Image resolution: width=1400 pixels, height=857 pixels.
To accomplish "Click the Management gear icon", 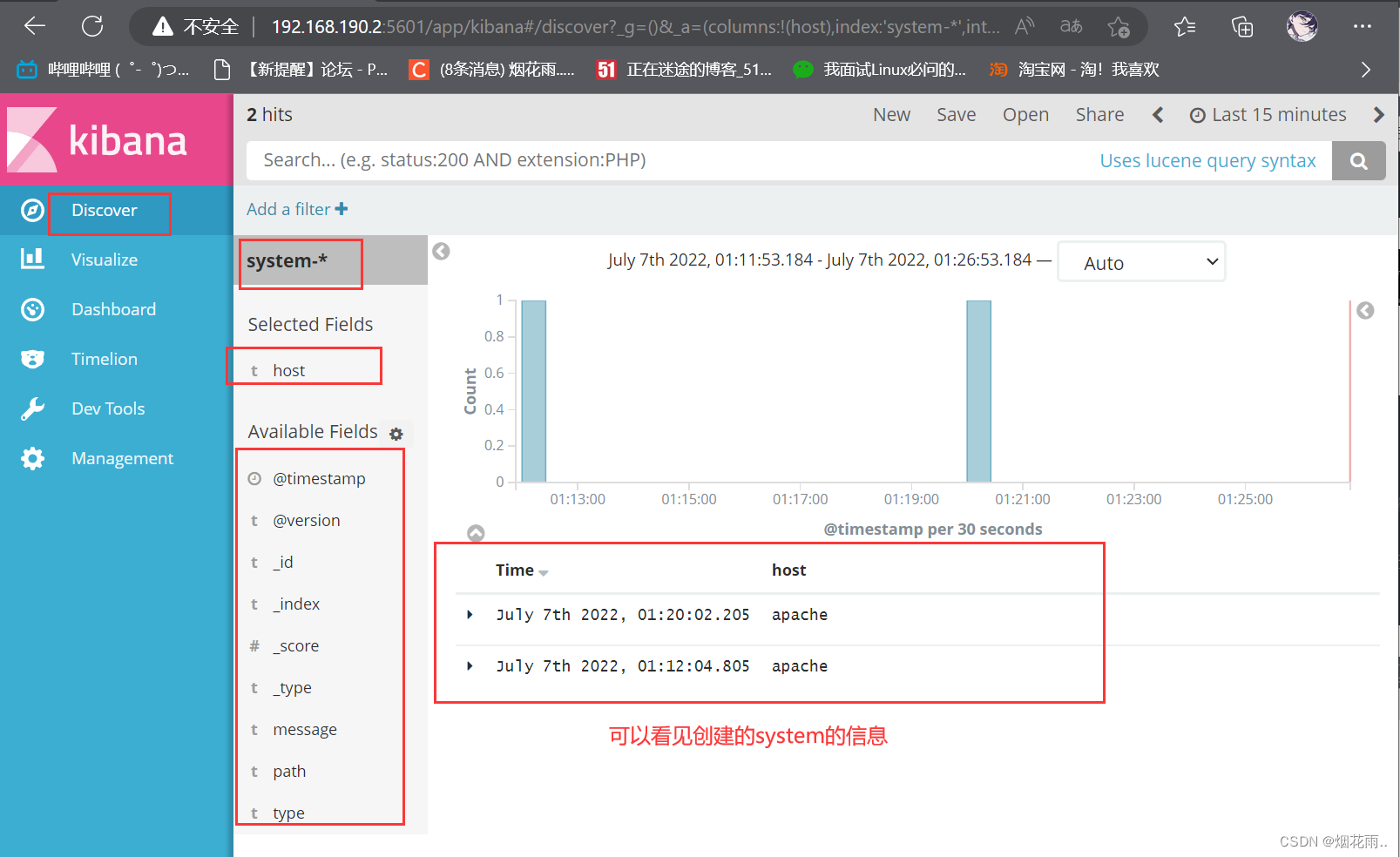I will click(32, 458).
